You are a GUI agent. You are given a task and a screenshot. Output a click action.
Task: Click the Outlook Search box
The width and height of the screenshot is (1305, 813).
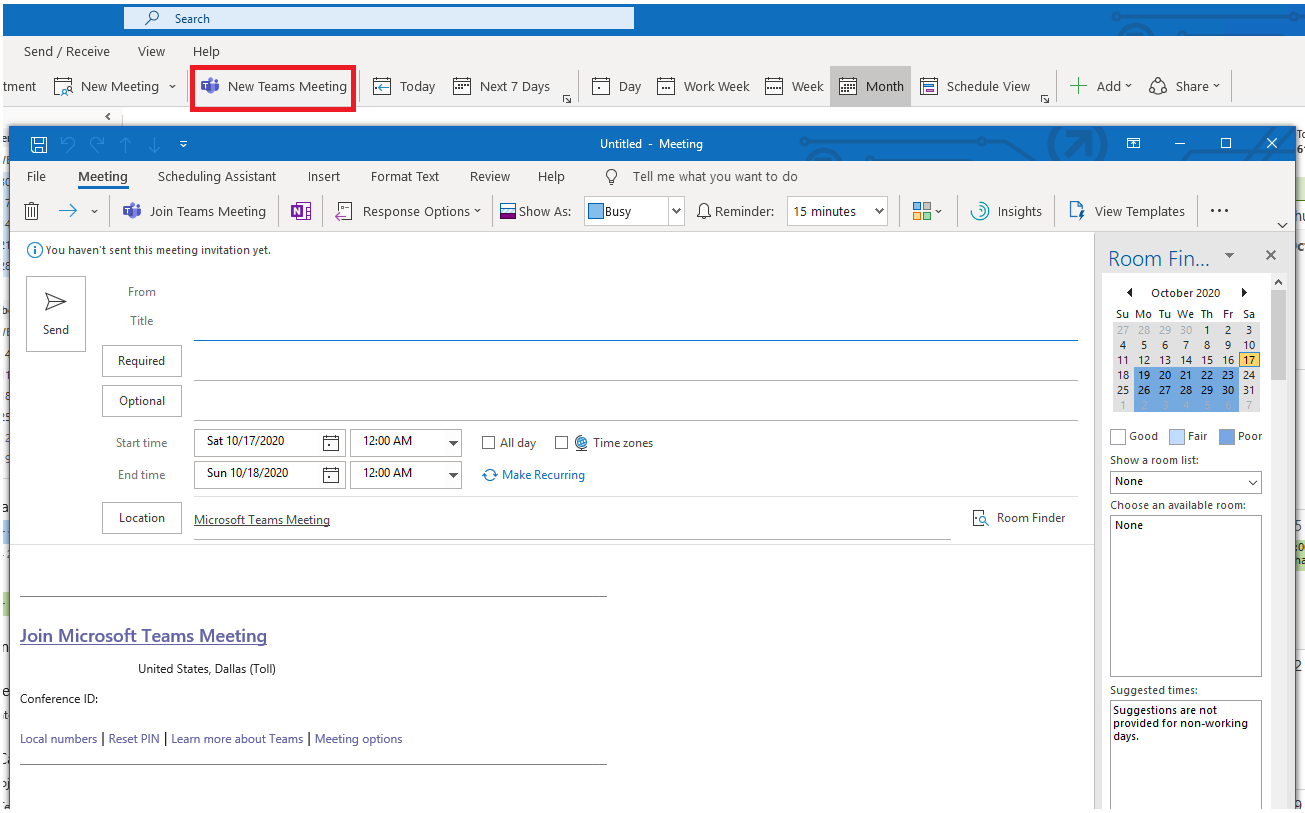pos(379,18)
